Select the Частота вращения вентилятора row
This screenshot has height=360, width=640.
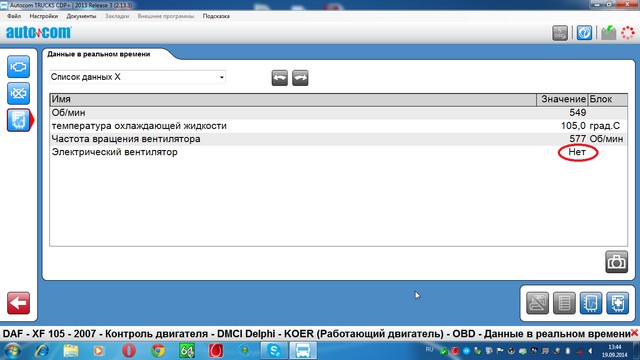pos(339,139)
